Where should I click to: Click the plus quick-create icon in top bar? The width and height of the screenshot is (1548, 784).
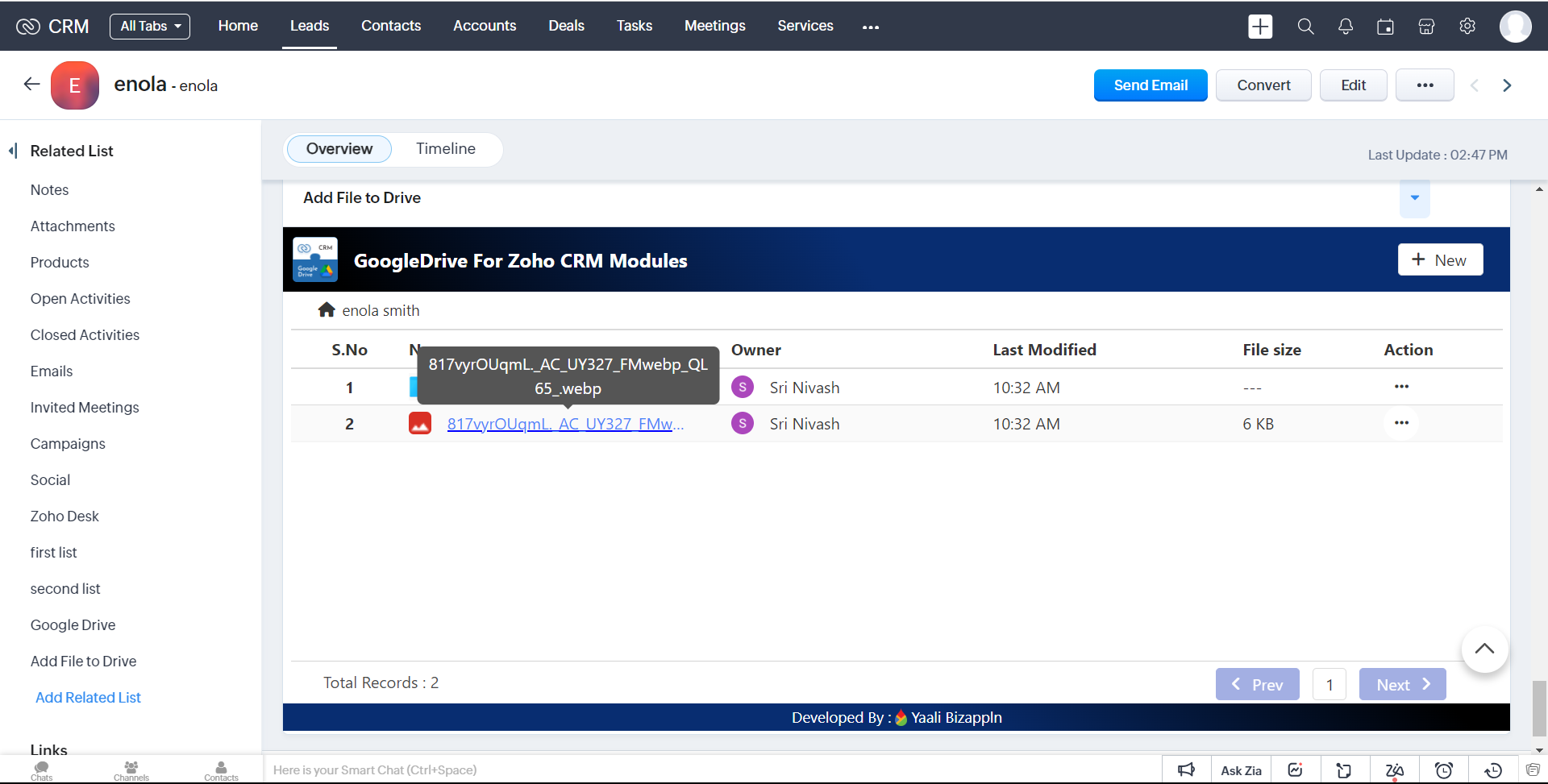[1259, 27]
